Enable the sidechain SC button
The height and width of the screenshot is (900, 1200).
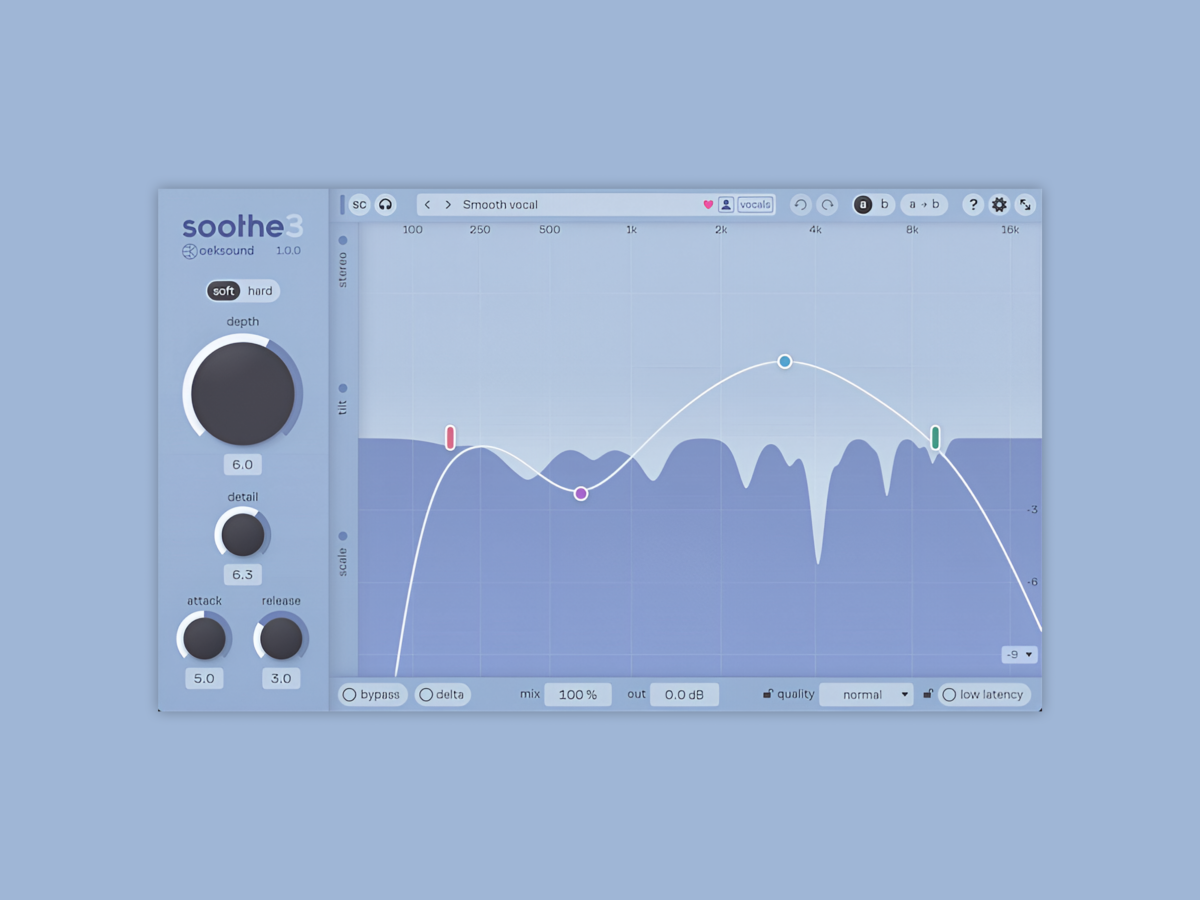[359, 205]
